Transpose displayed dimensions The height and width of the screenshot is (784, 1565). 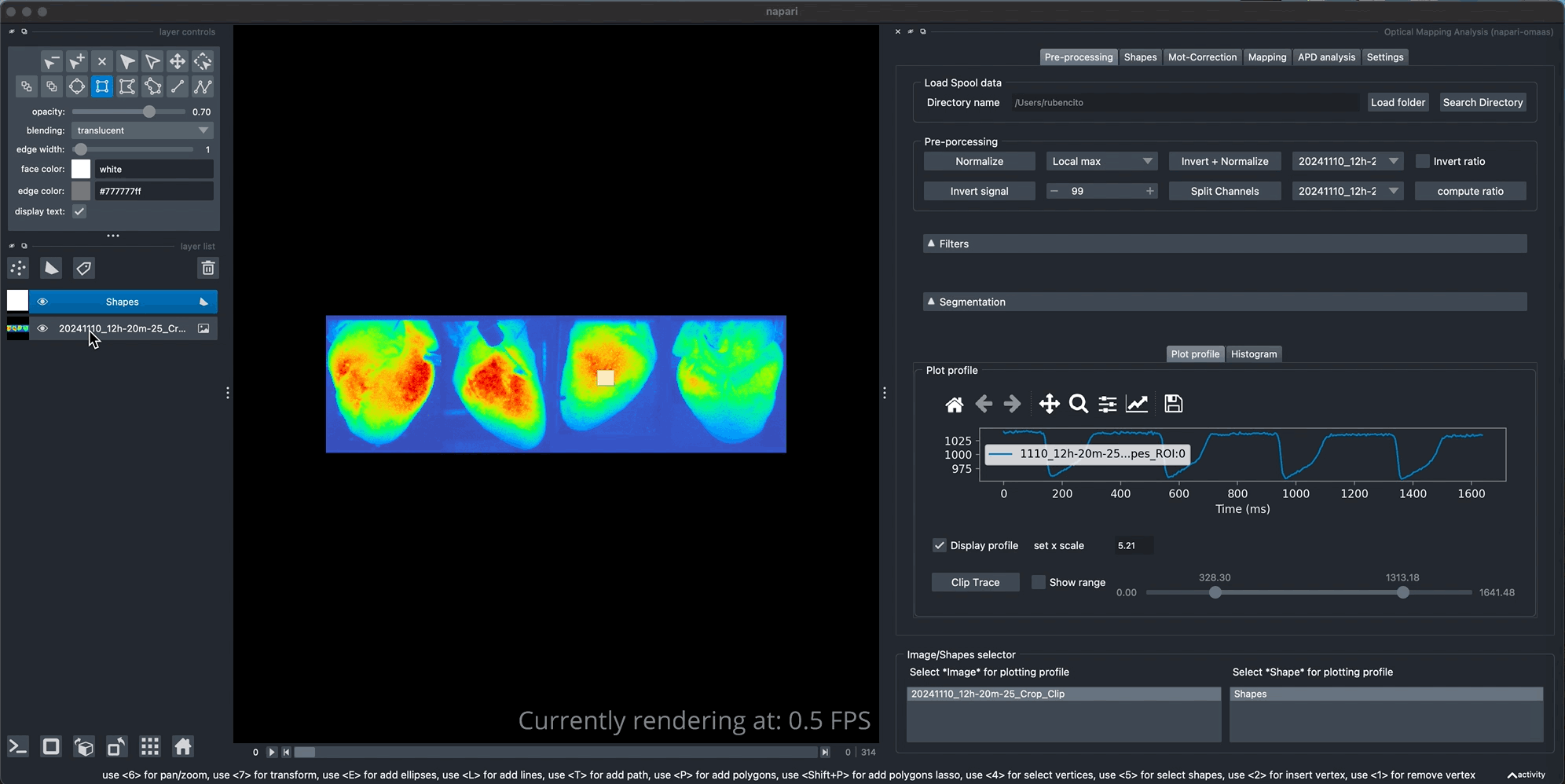coord(116,746)
